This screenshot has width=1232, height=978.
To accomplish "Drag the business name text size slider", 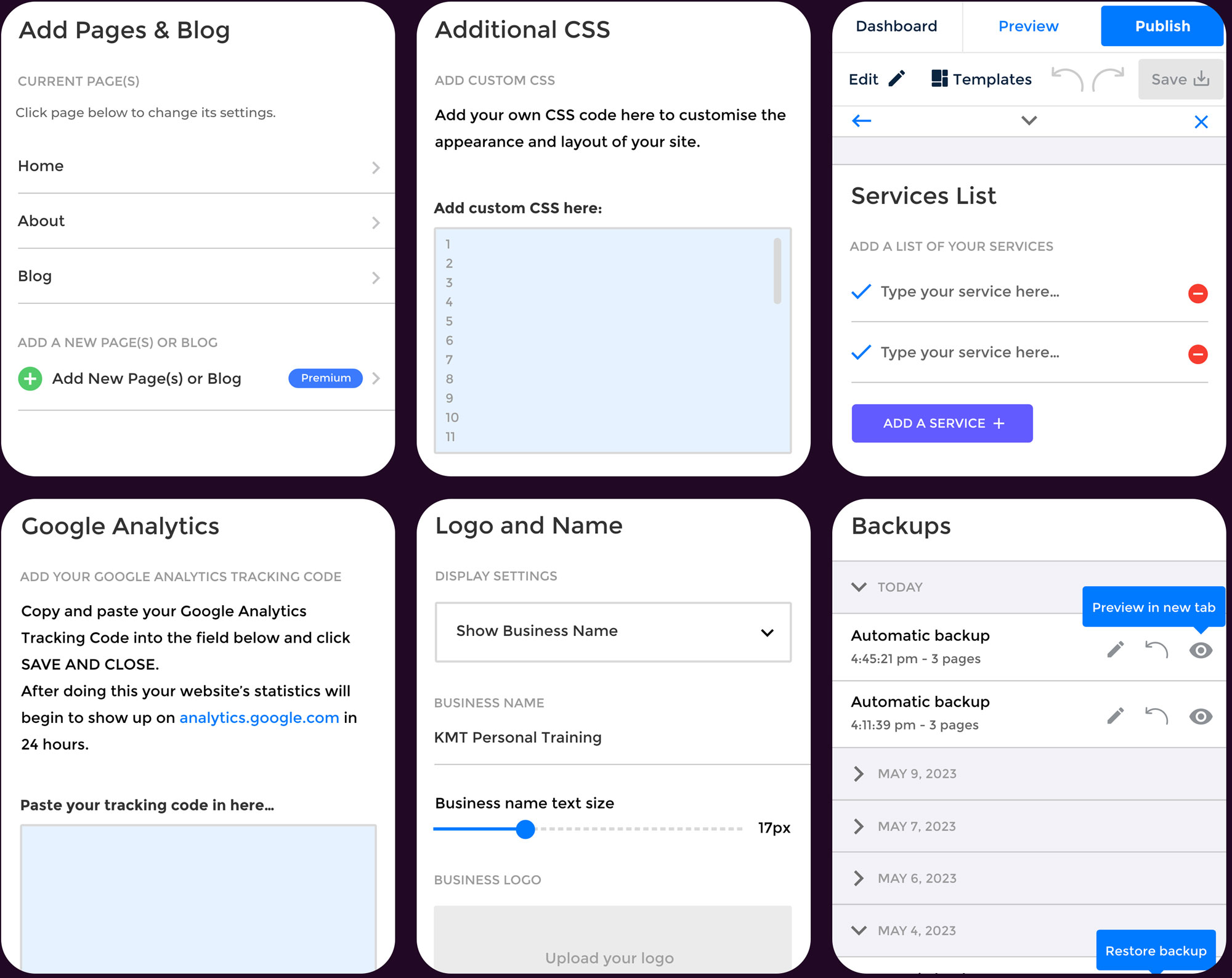I will coord(525,829).
